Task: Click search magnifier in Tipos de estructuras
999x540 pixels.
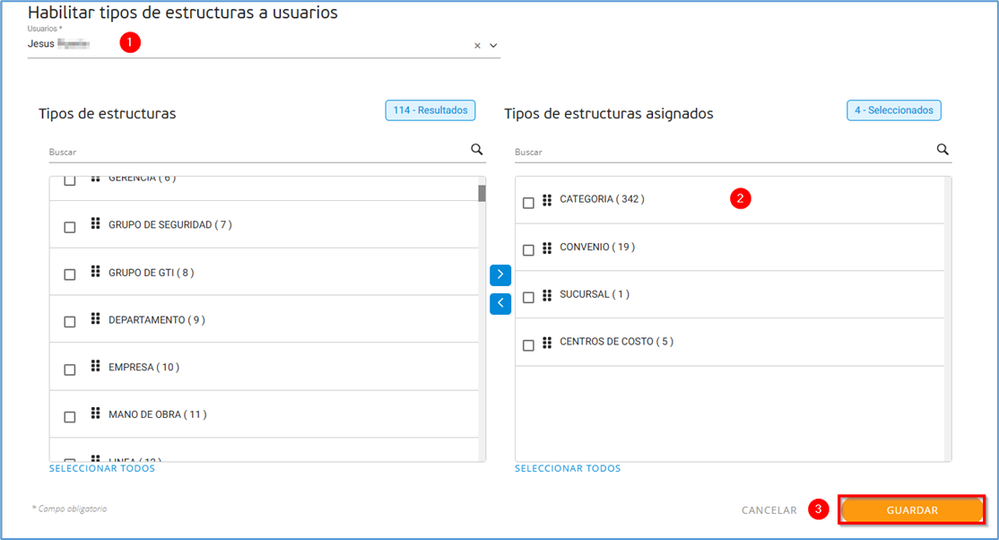Action: click(477, 150)
